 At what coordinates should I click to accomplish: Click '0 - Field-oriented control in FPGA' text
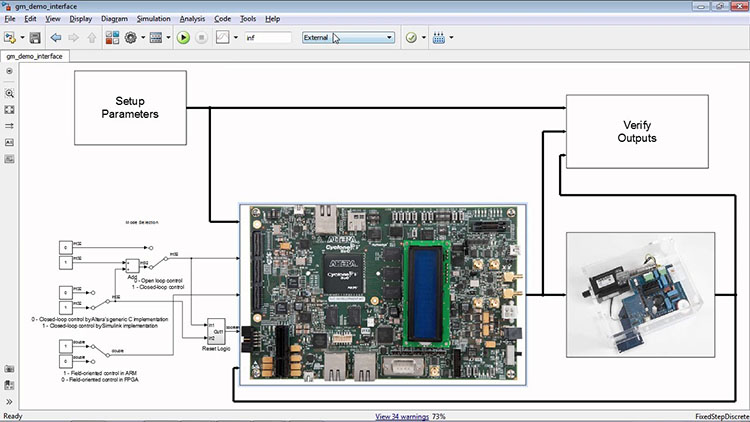[100, 379]
